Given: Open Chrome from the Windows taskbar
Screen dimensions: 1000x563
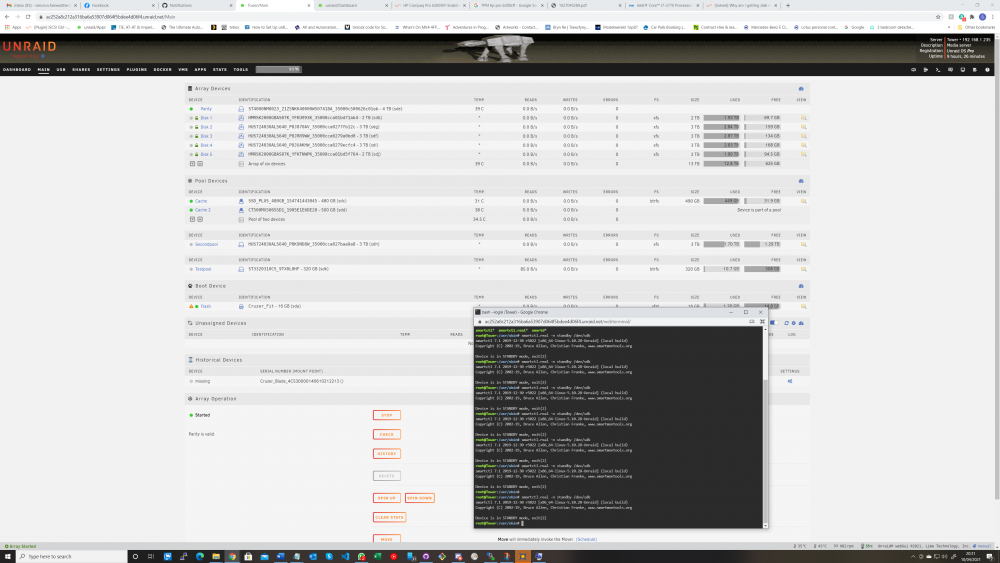Looking at the screenshot, I should (232, 557).
